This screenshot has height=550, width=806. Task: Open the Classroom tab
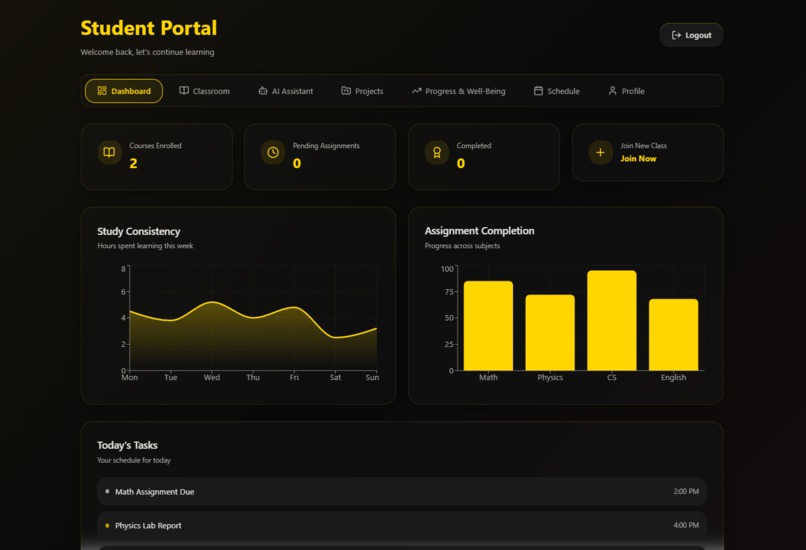pyautogui.click(x=204, y=91)
